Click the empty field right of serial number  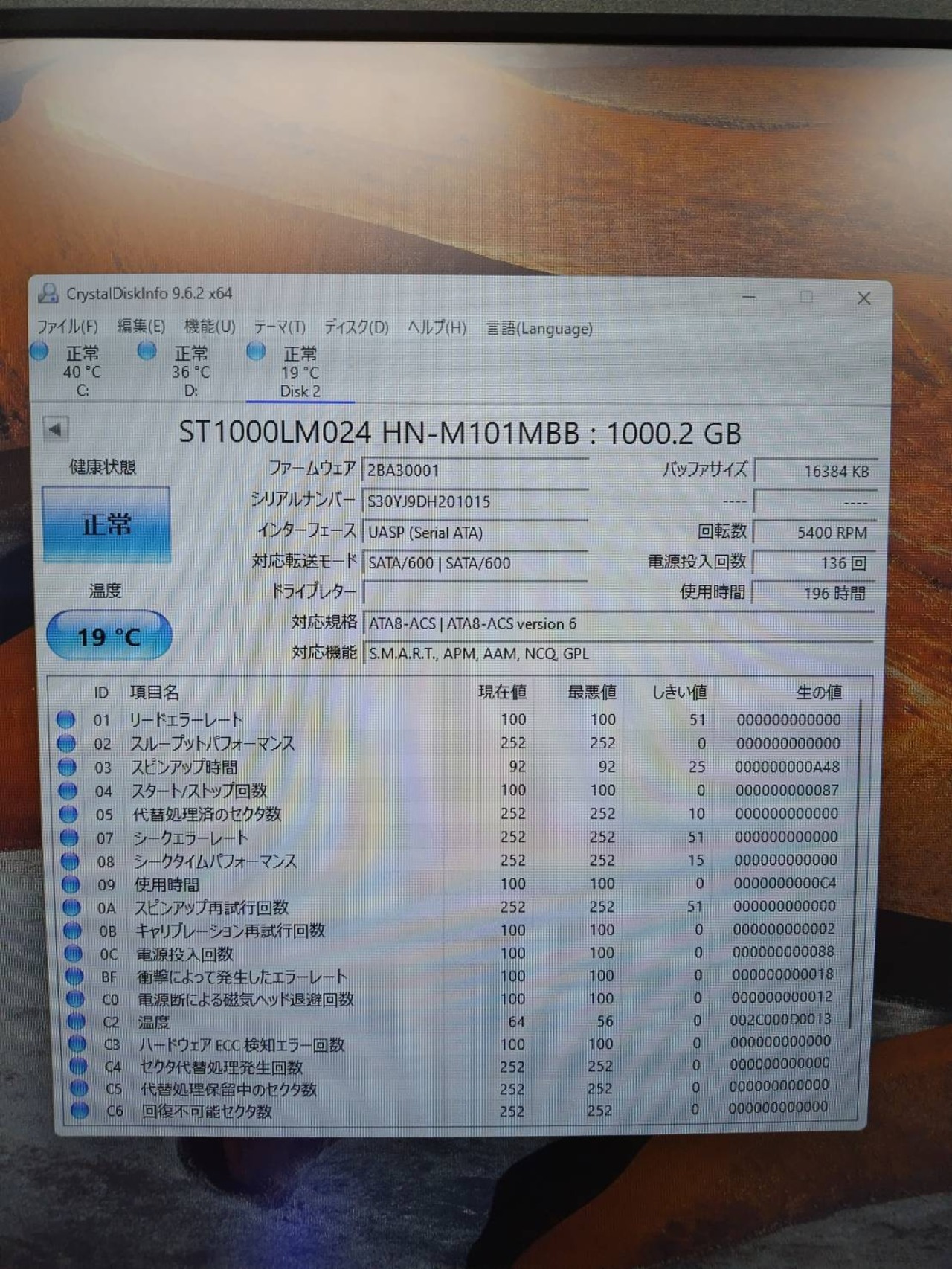(815, 502)
